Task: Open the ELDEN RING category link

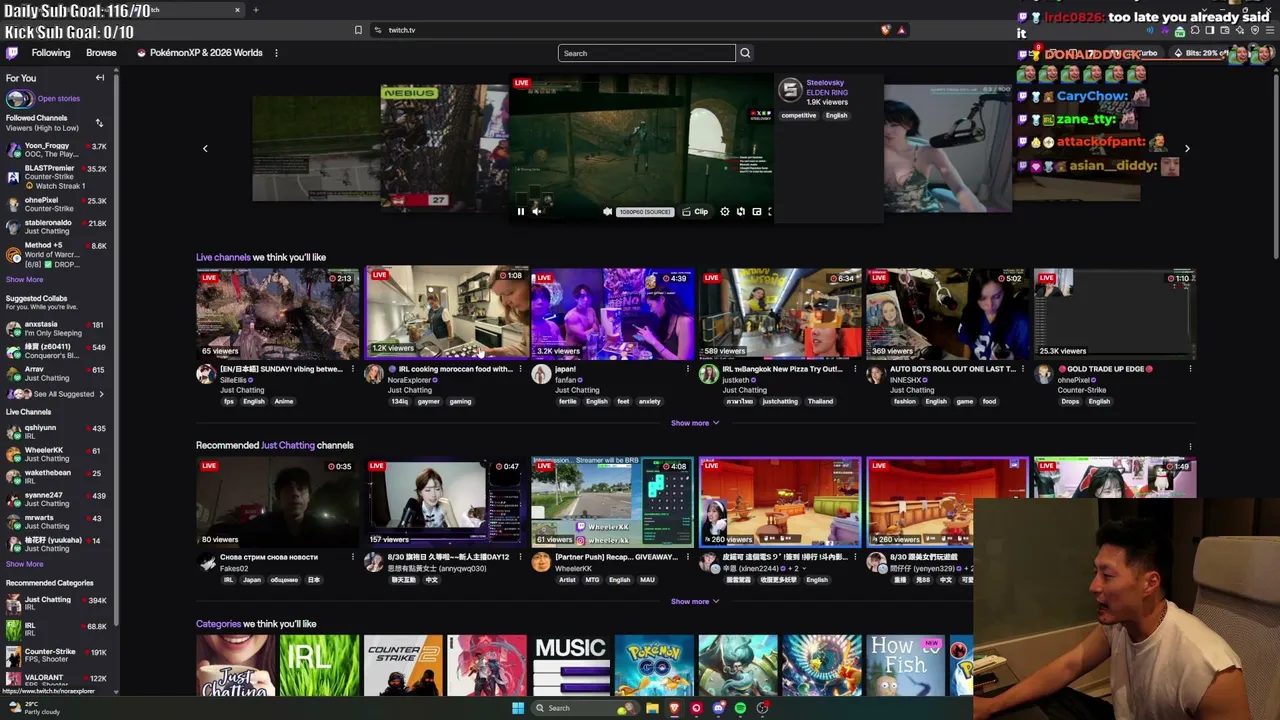Action: click(x=827, y=92)
